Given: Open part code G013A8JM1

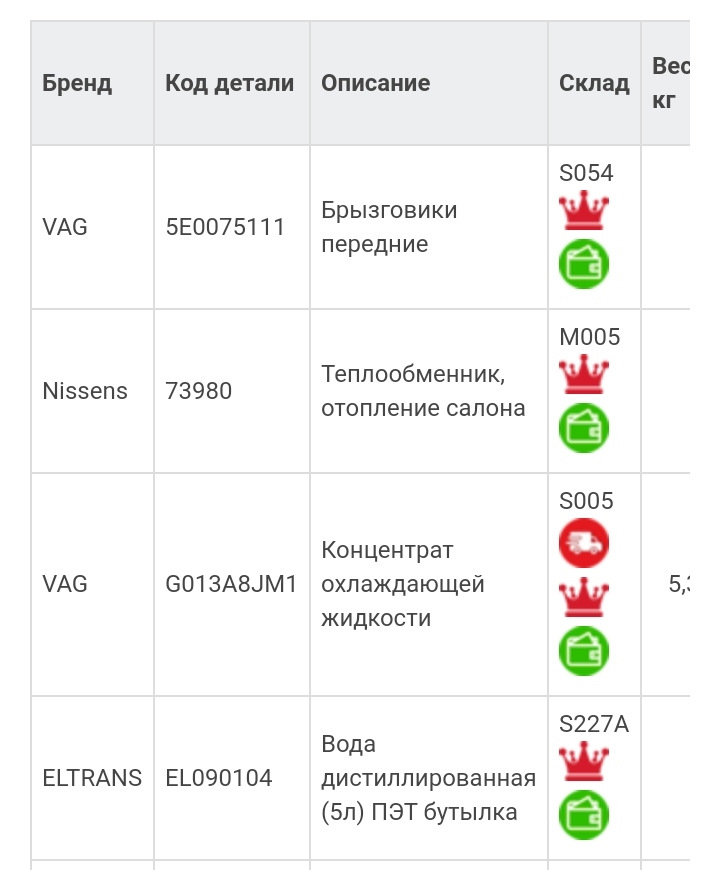Looking at the screenshot, I should pos(231,584).
